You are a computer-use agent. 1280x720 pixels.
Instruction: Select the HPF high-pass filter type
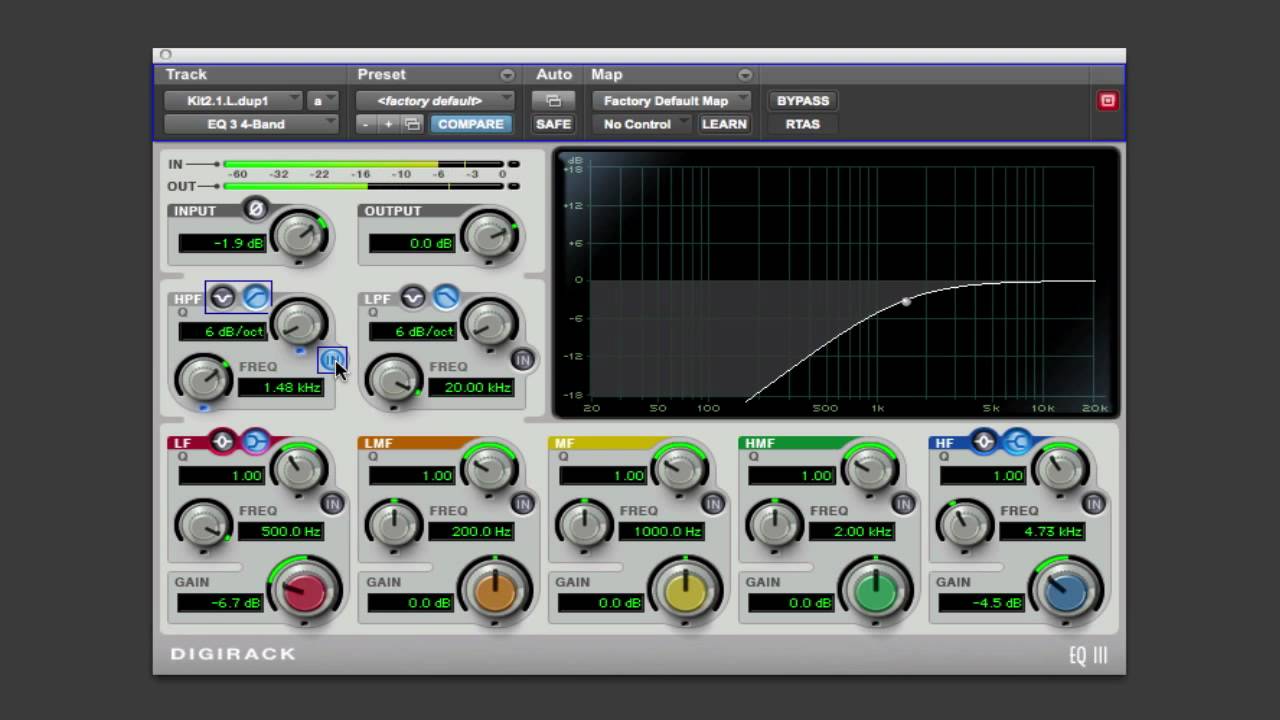(256, 297)
